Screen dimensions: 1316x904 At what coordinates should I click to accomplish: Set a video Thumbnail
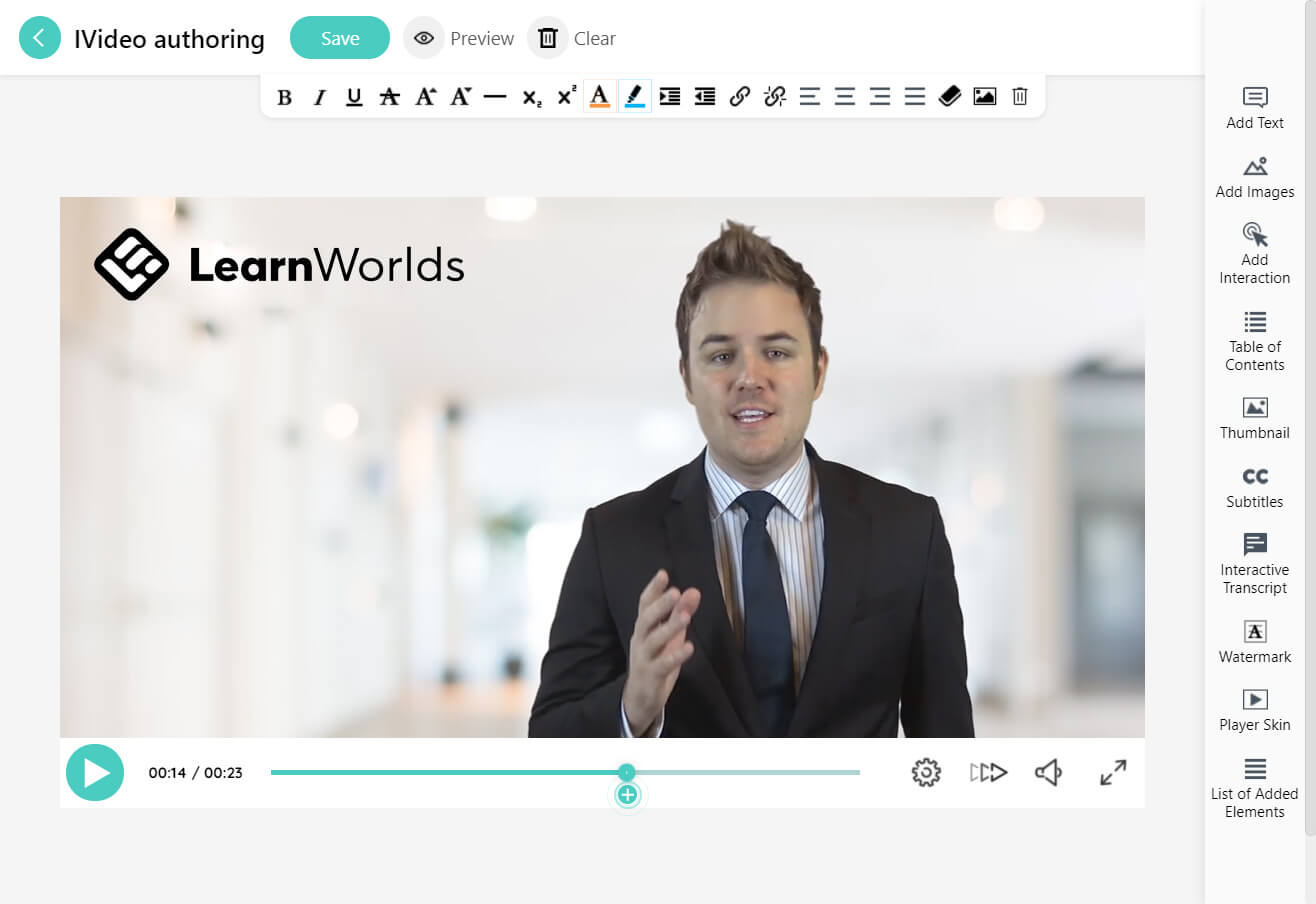point(1254,418)
